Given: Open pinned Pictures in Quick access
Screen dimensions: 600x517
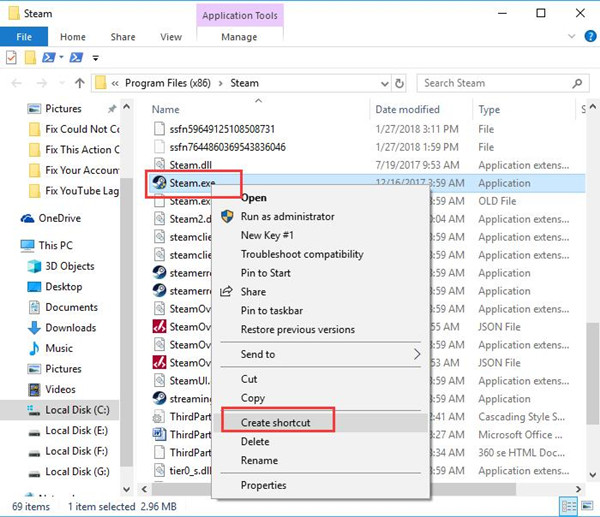Looking at the screenshot, I should (x=63, y=109).
